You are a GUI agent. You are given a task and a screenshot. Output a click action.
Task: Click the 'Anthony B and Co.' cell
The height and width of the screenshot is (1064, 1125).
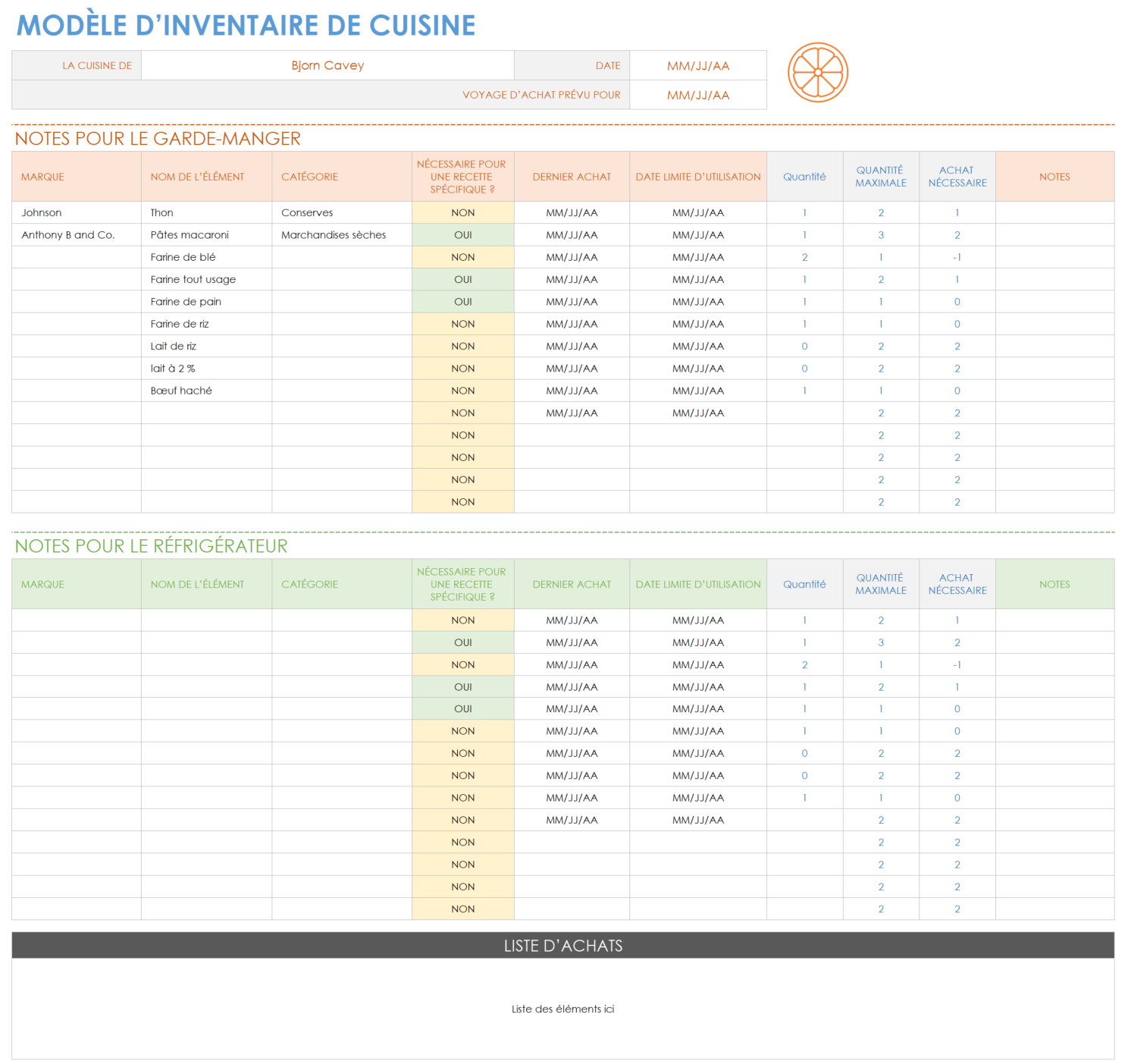click(x=77, y=234)
